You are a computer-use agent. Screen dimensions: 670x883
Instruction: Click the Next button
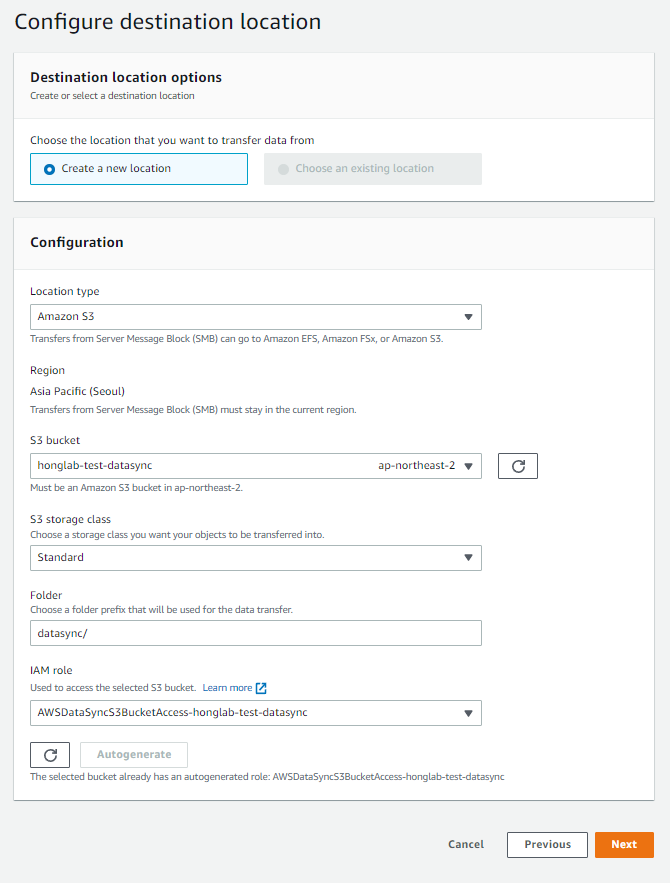tap(624, 845)
